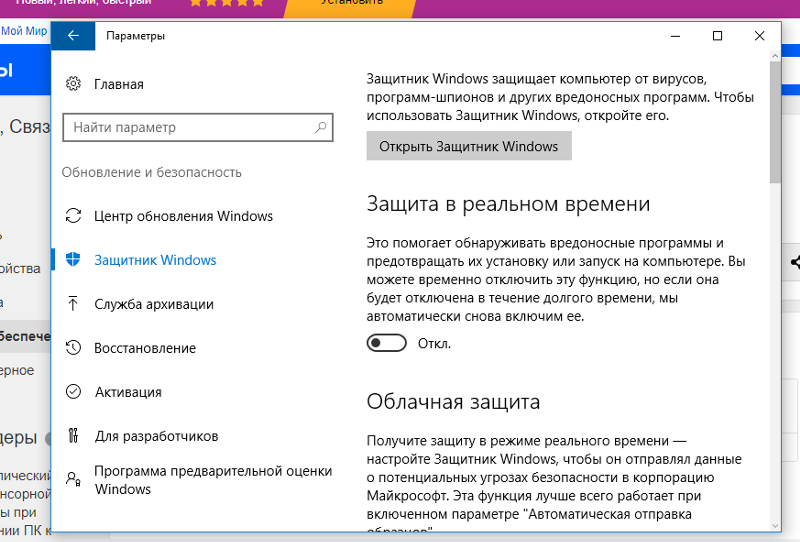The height and width of the screenshot is (542, 800).
Task: Click the scroll up arrow in Settings
Action: tap(775, 55)
